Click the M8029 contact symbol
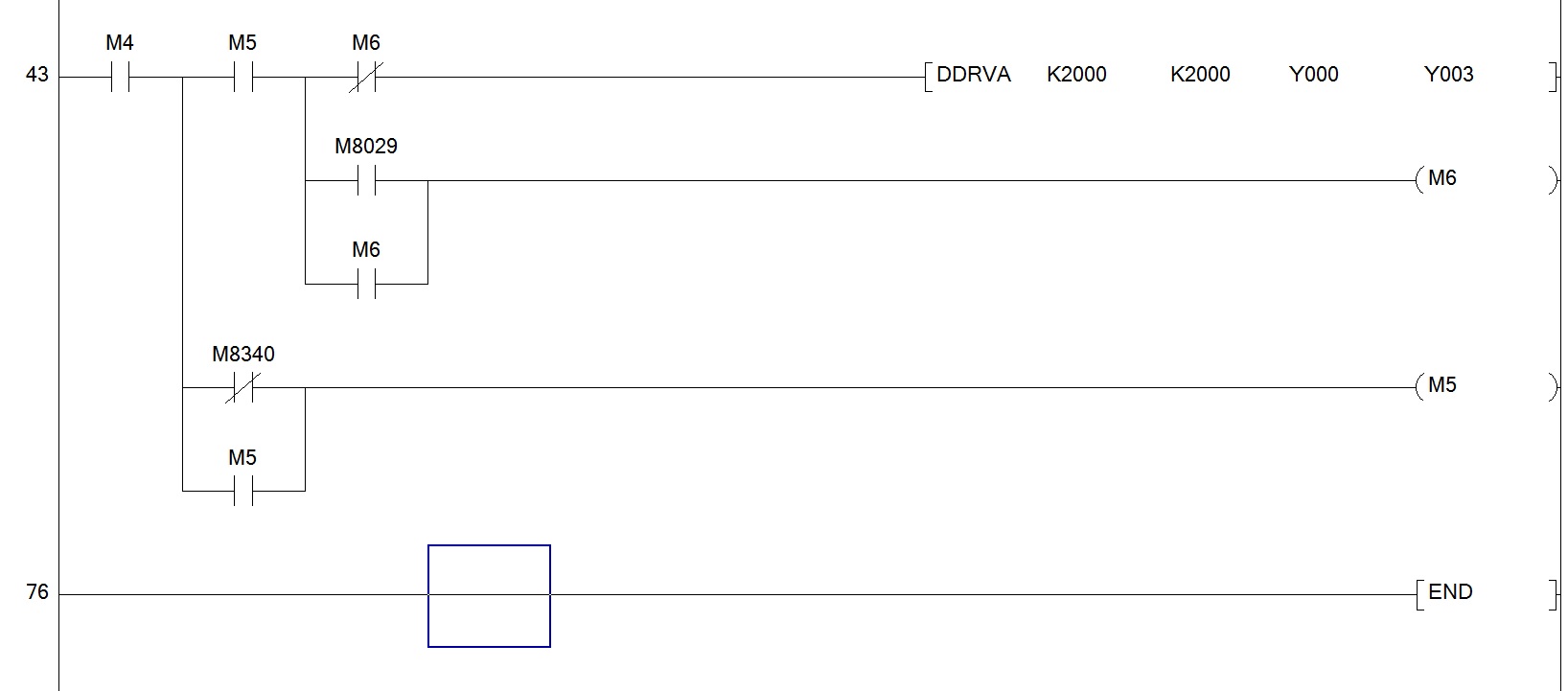The image size is (1568, 691). point(365,180)
